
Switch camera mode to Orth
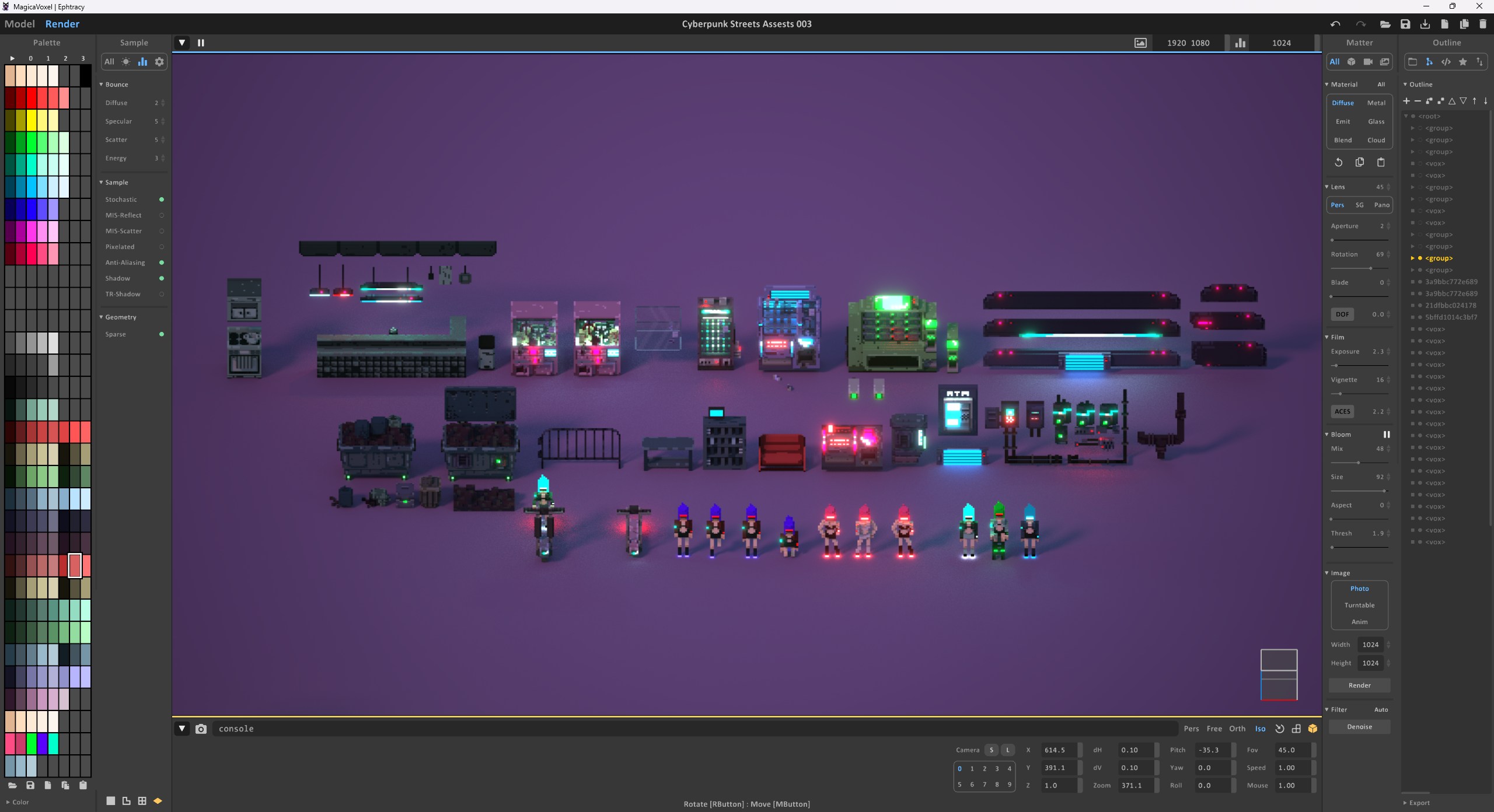click(x=1237, y=729)
